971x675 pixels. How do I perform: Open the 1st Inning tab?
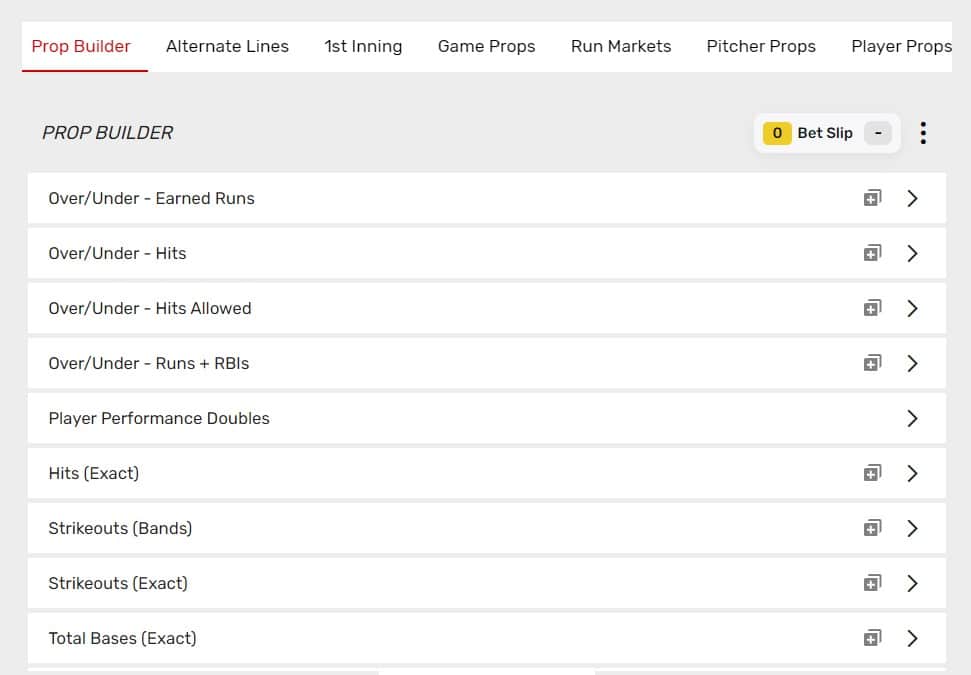point(363,46)
